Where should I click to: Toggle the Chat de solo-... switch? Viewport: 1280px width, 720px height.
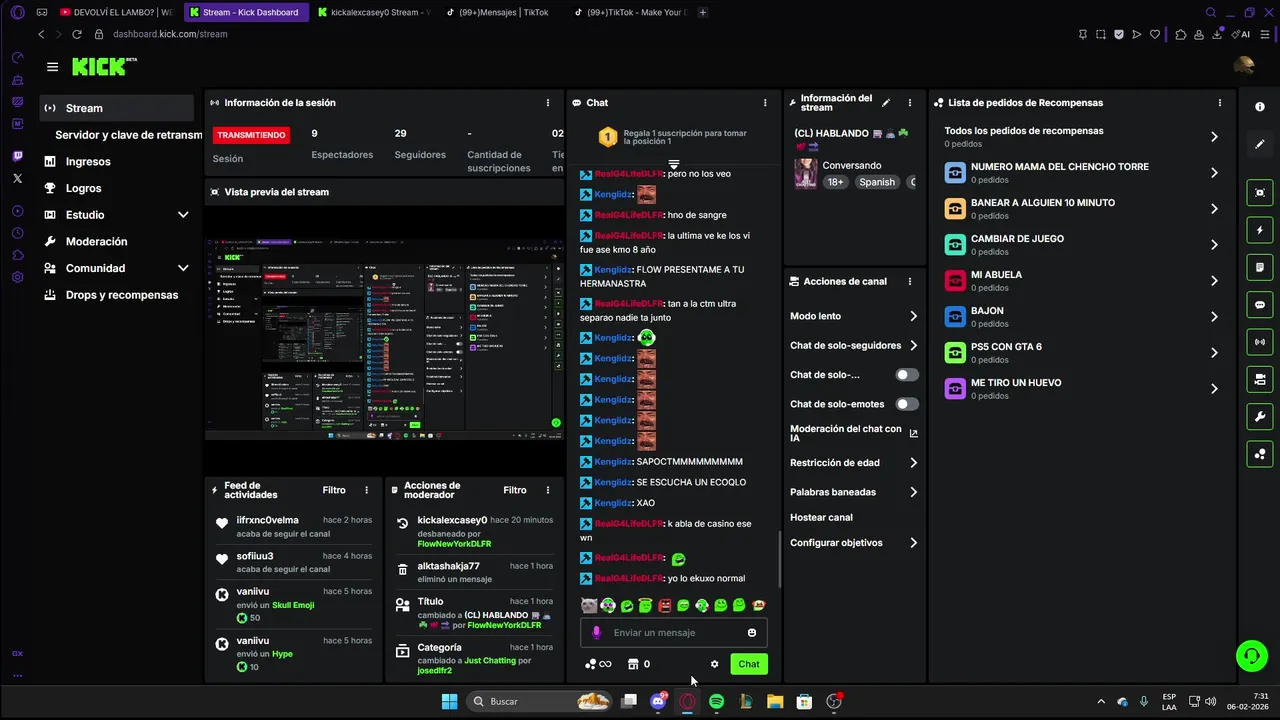pos(907,375)
